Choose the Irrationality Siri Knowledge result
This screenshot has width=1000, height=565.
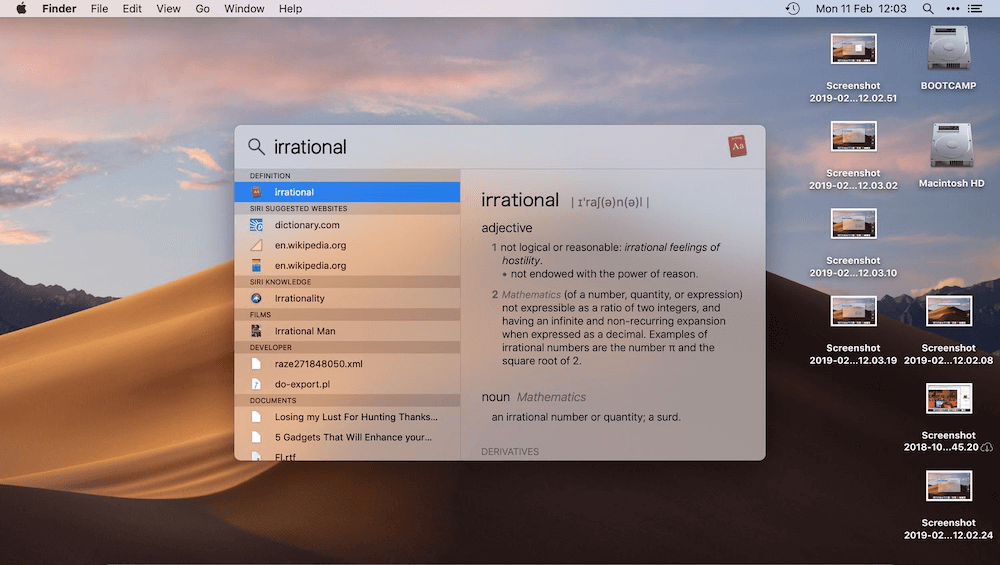[299, 298]
